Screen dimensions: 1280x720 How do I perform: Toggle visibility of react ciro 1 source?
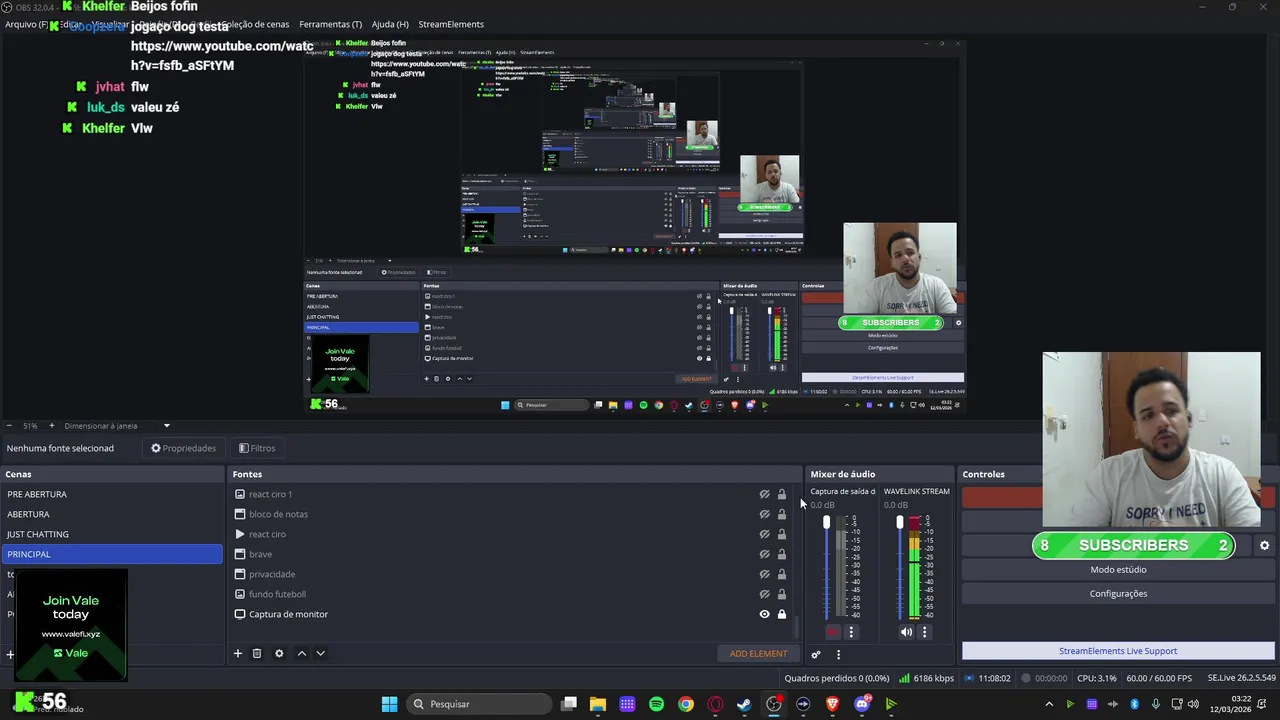click(764, 494)
